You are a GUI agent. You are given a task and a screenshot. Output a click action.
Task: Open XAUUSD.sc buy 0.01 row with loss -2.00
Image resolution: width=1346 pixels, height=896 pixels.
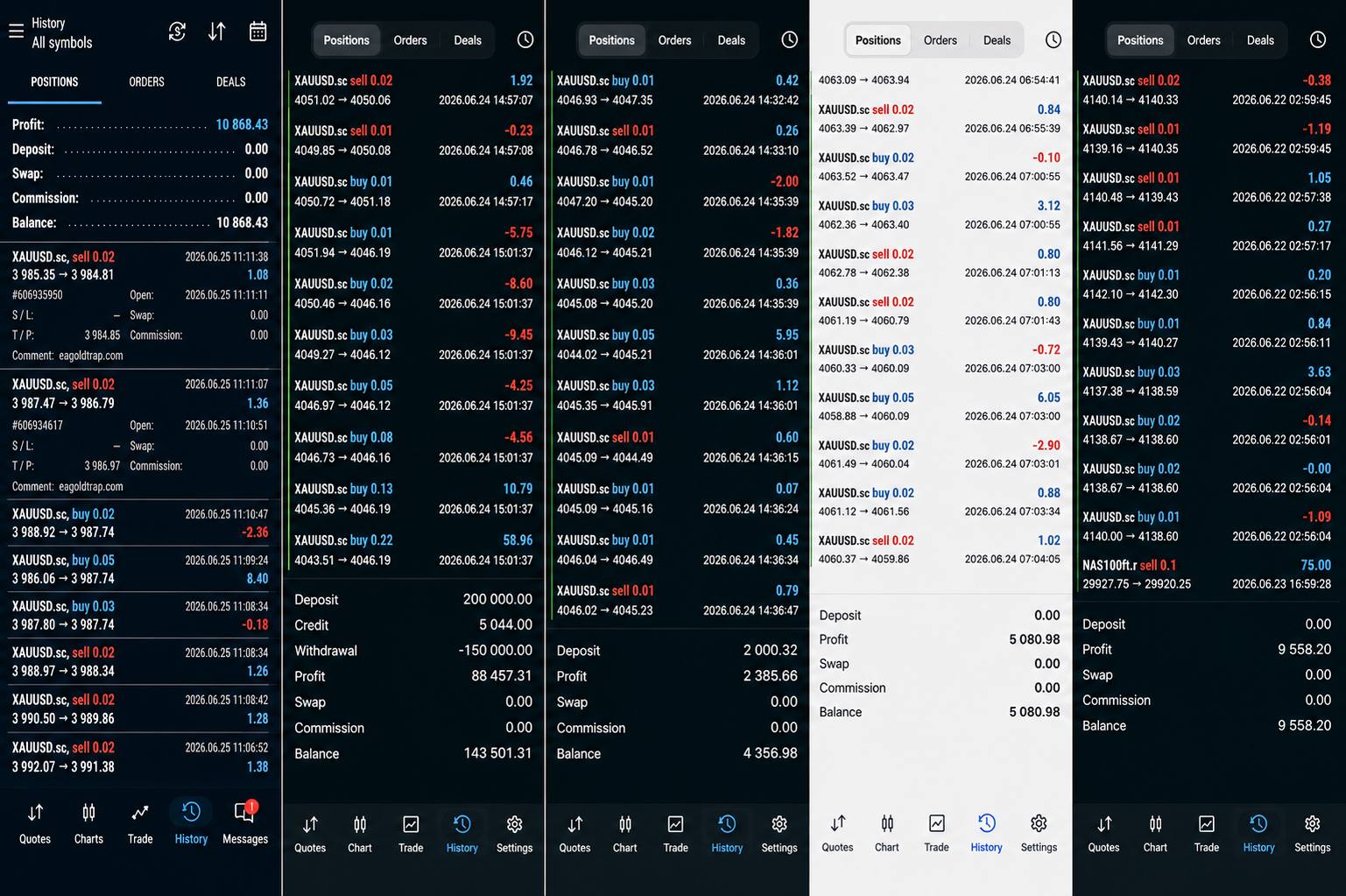[678, 191]
